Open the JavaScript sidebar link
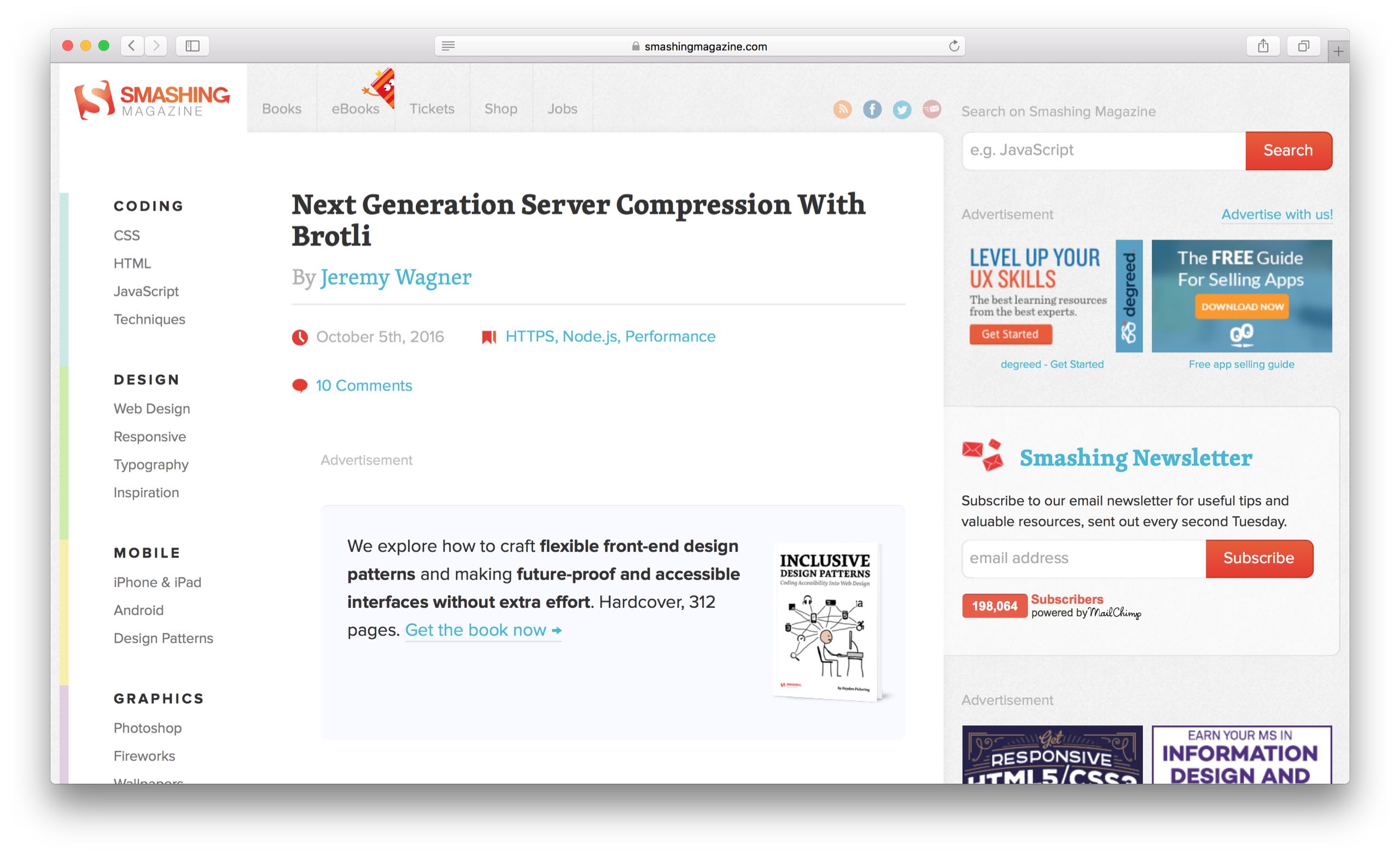Viewport: 1400px width, 856px height. point(146,291)
